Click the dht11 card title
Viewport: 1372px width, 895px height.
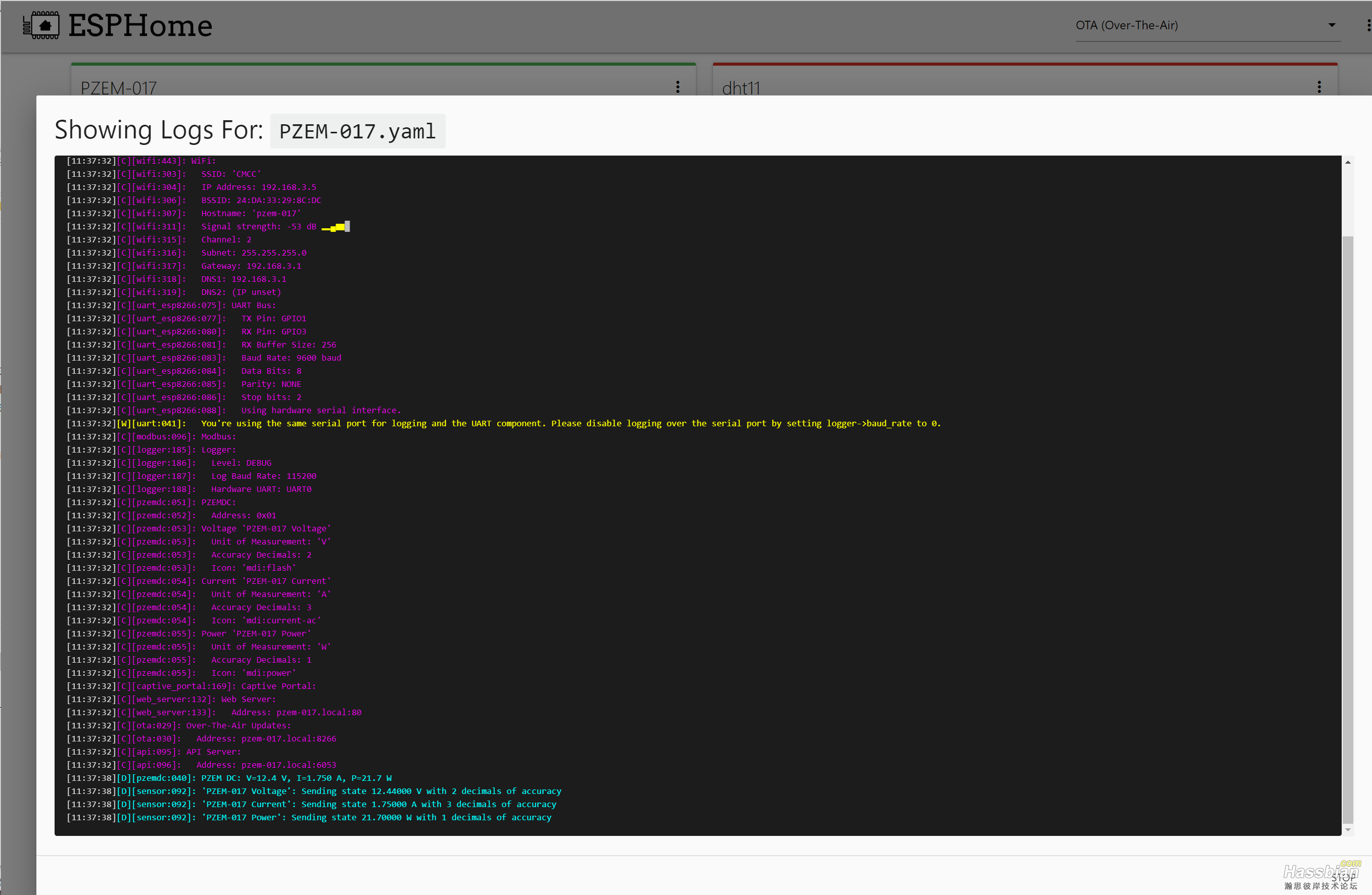[741, 88]
